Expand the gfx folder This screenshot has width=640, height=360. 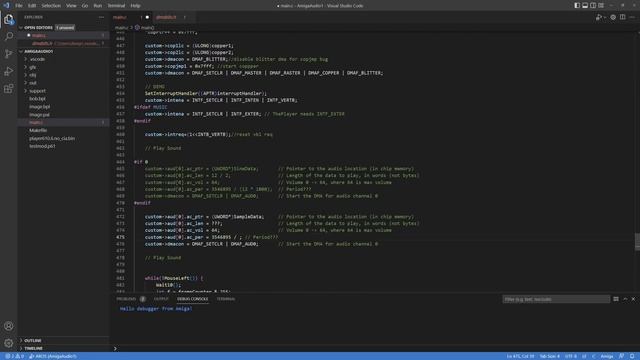64,67
